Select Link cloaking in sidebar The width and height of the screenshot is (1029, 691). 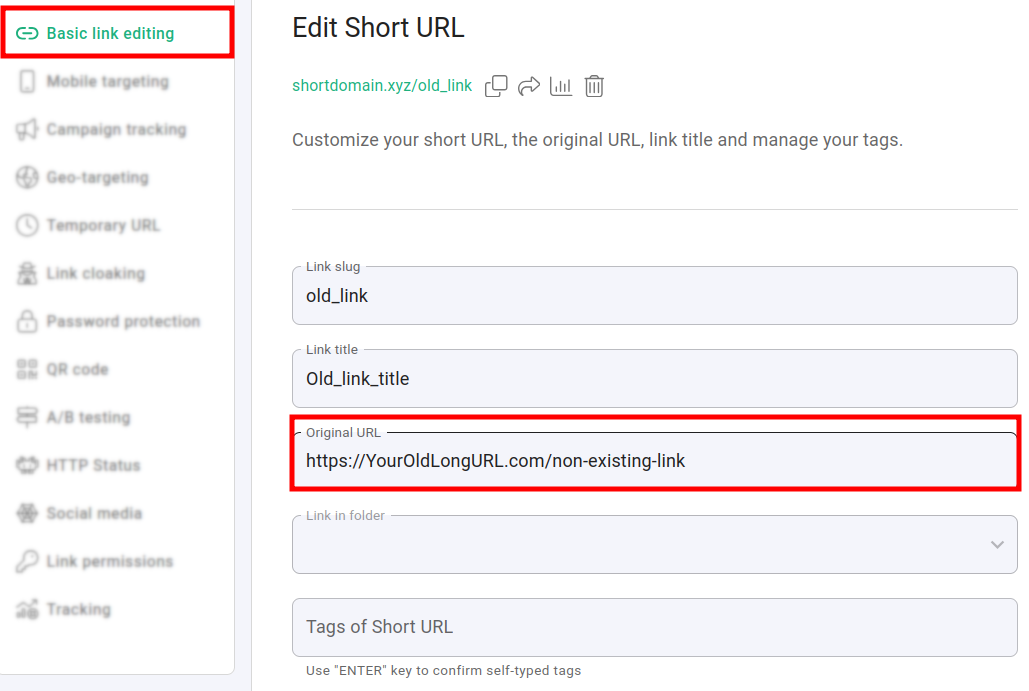point(95,274)
